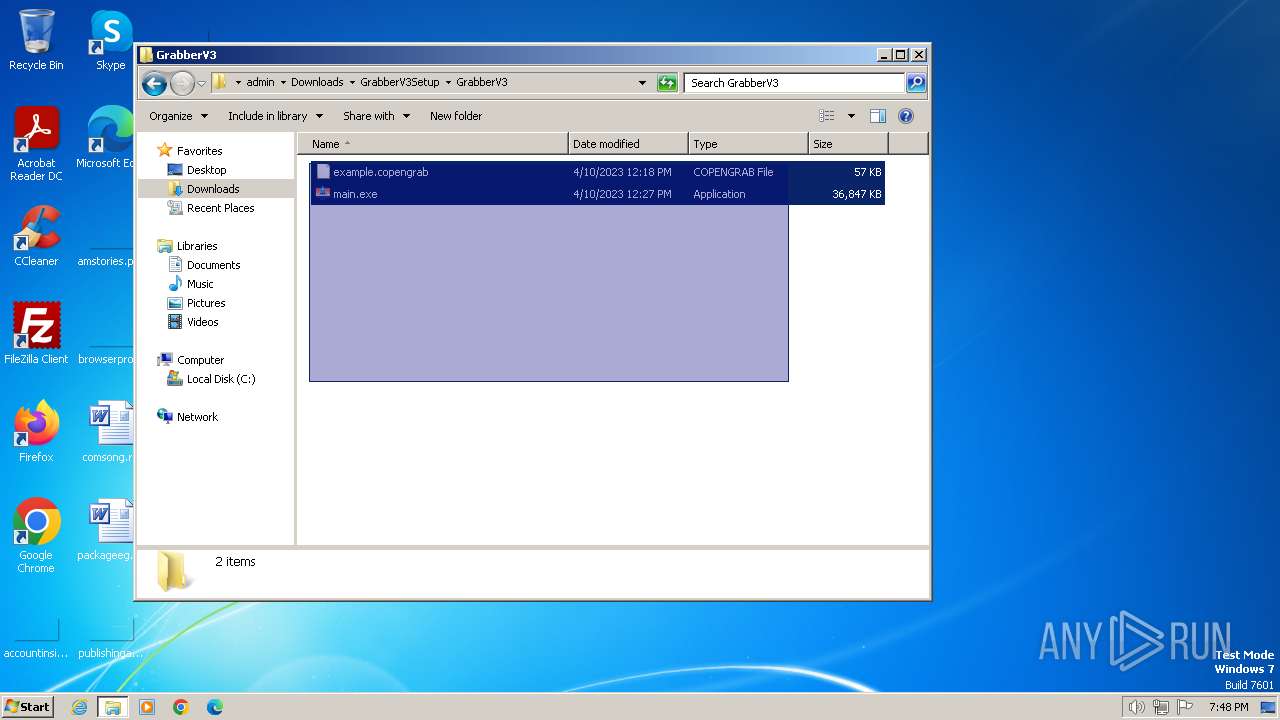Open Microsoft Edge from taskbar
1280x720 pixels.
point(215,707)
